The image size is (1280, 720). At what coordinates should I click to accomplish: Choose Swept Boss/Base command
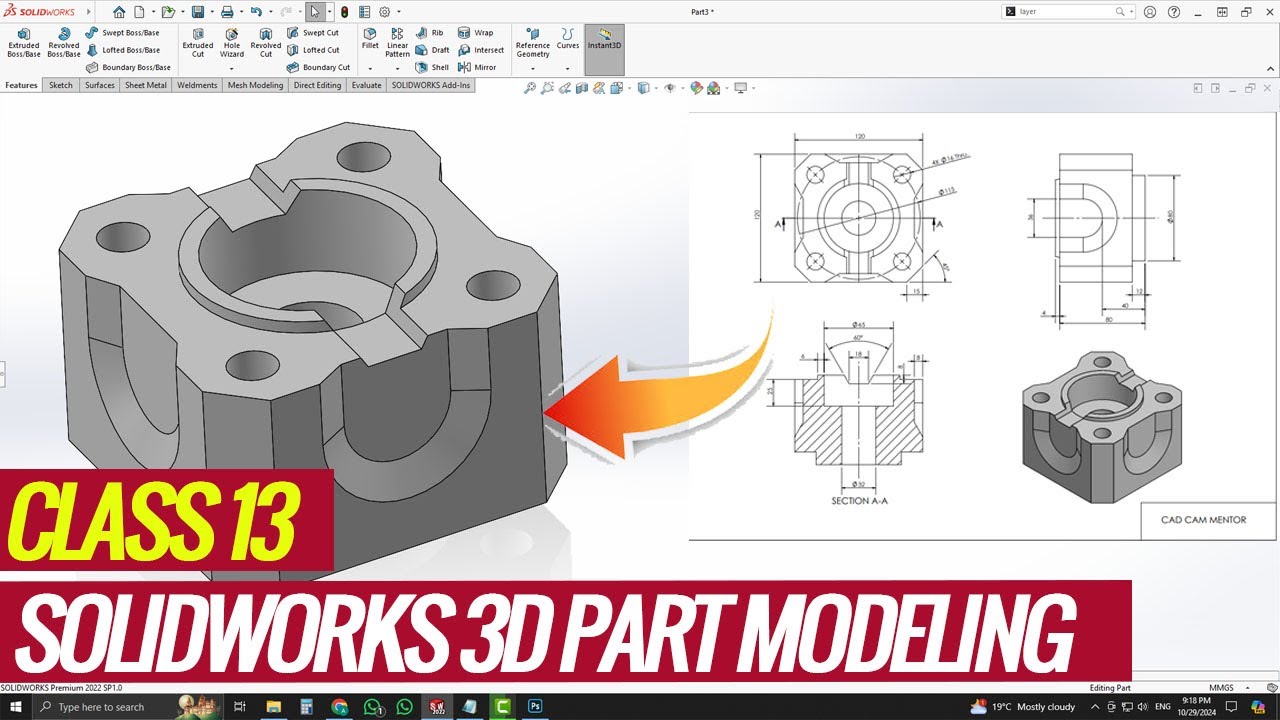coord(122,33)
